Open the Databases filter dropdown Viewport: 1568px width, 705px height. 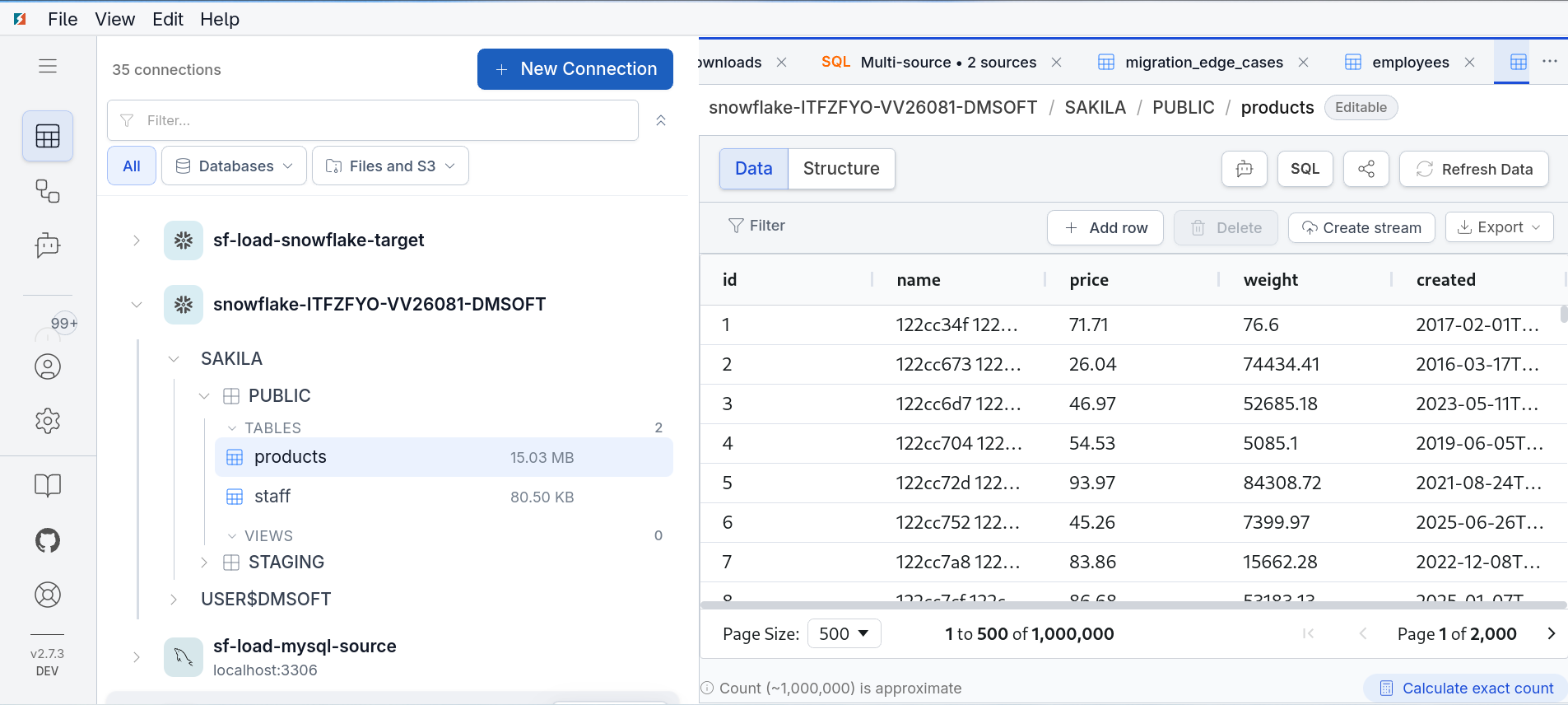pos(234,166)
